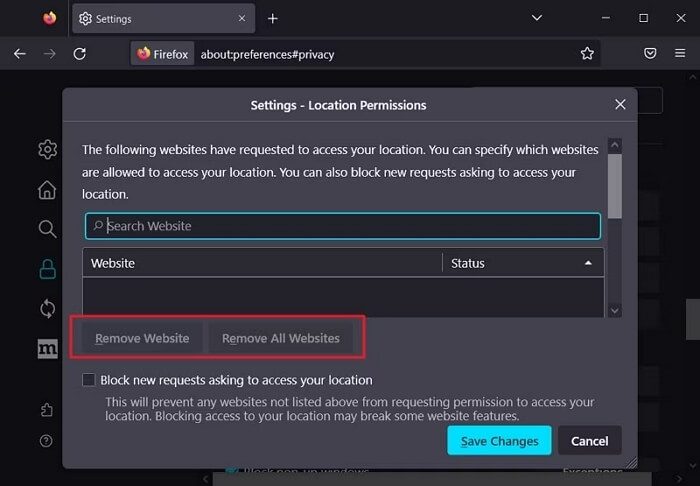Click the dialog vertical scrollbar thumb
The width and height of the screenshot is (700, 486).
coord(615,186)
